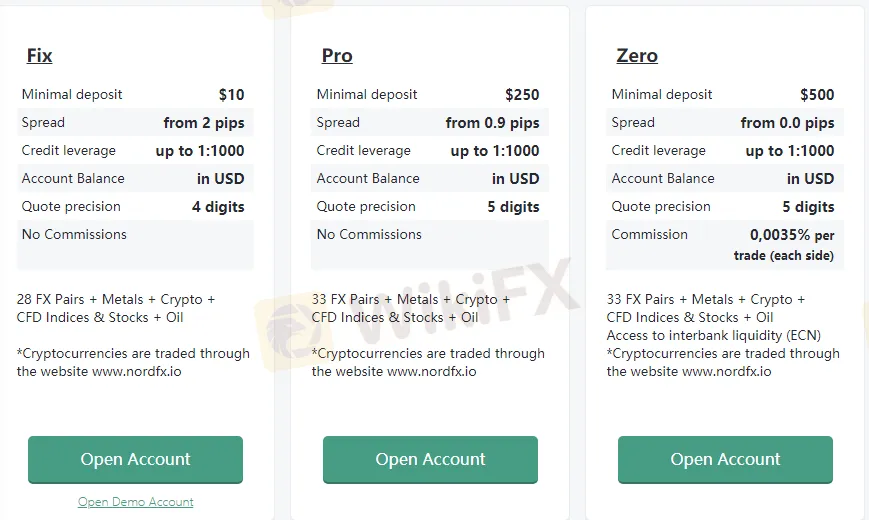869x520 pixels.
Task: Select the Fix account heading
Action: [39, 55]
